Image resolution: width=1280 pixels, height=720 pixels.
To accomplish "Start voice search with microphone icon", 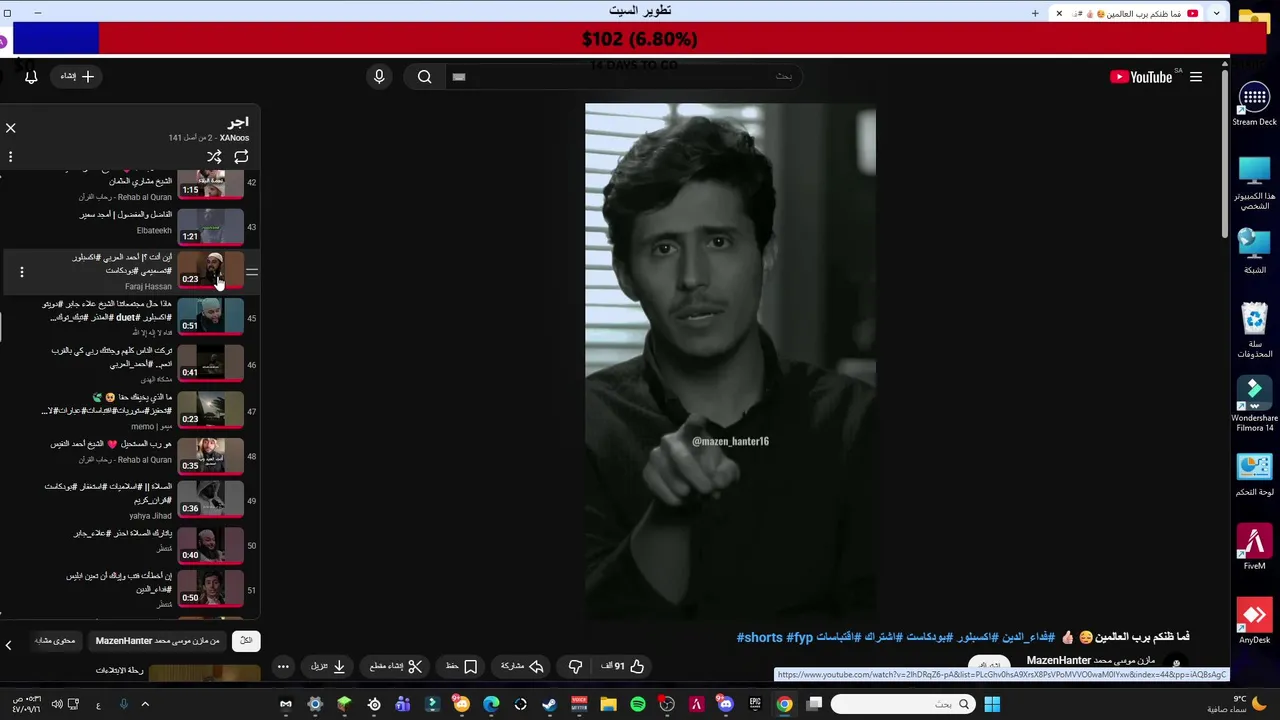I will (379, 77).
